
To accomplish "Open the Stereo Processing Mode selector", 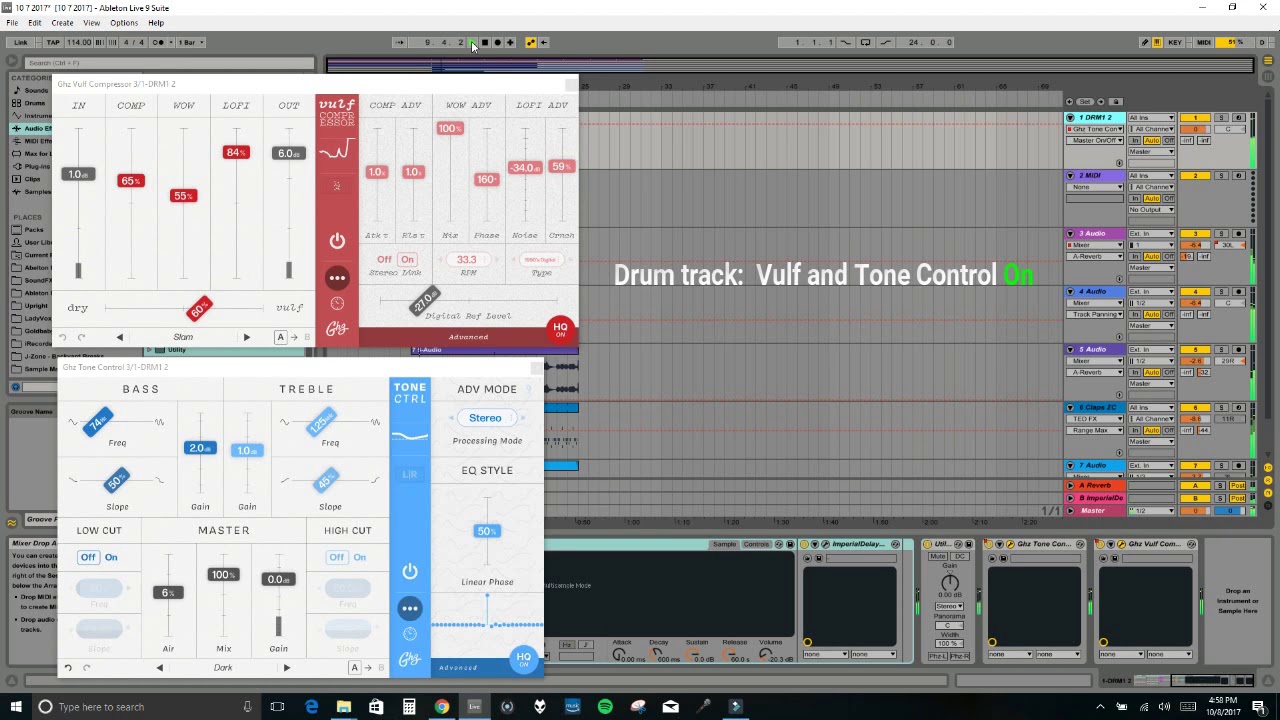I will (485, 418).
